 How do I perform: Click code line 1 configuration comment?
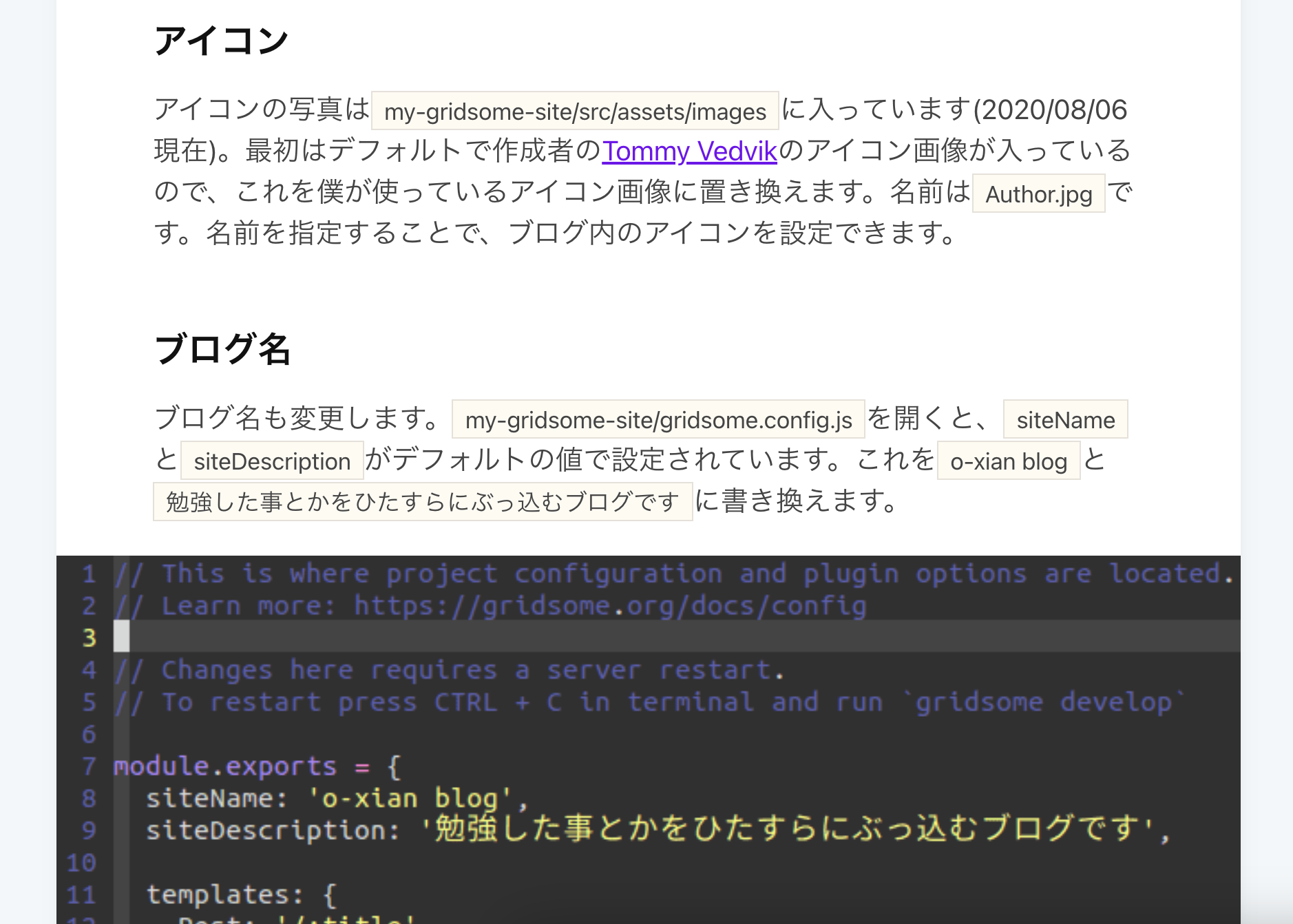tap(674, 574)
